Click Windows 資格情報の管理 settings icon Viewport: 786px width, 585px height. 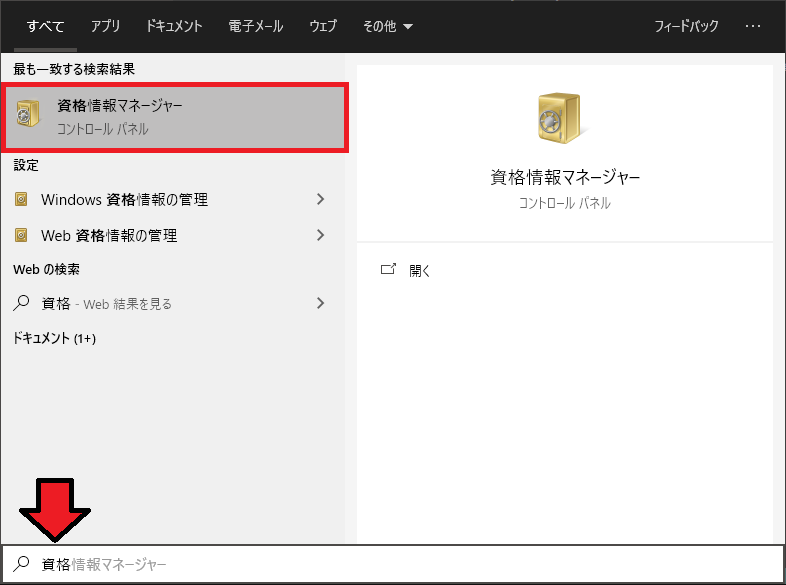(x=21, y=200)
